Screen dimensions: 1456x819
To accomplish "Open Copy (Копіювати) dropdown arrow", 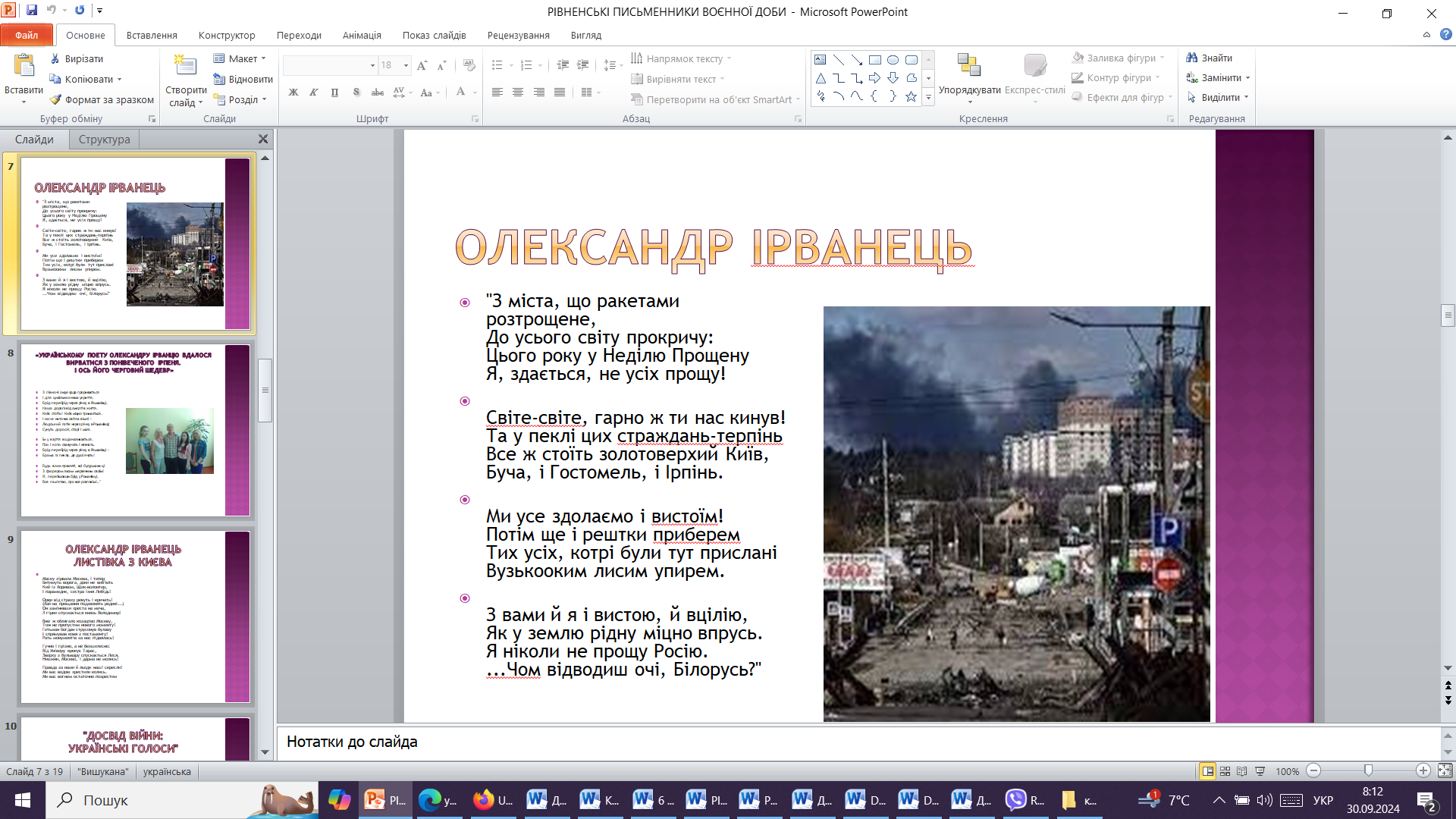I will 119,79.
